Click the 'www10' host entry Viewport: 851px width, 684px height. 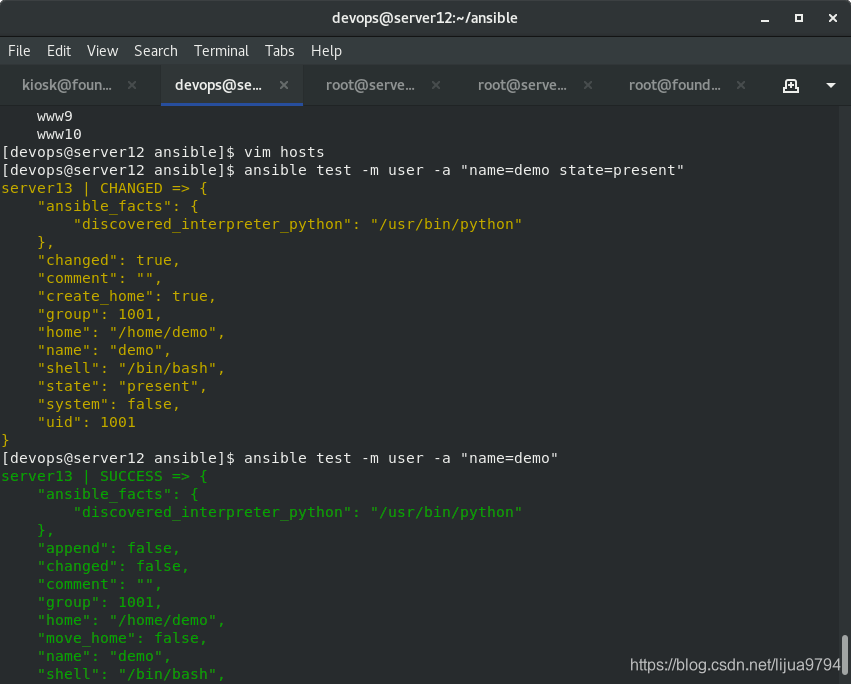coord(59,134)
